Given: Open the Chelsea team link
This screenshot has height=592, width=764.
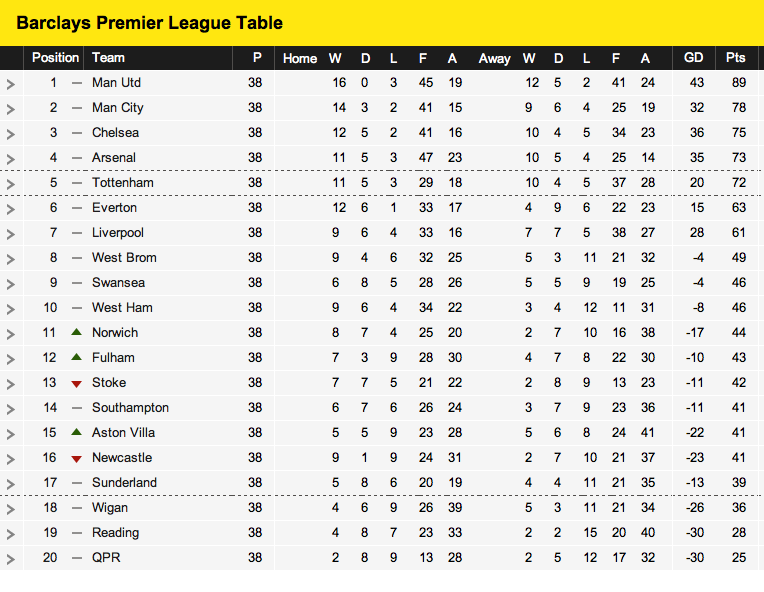Looking at the screenshot, I should pyautogui.click(x=115, y=133).
